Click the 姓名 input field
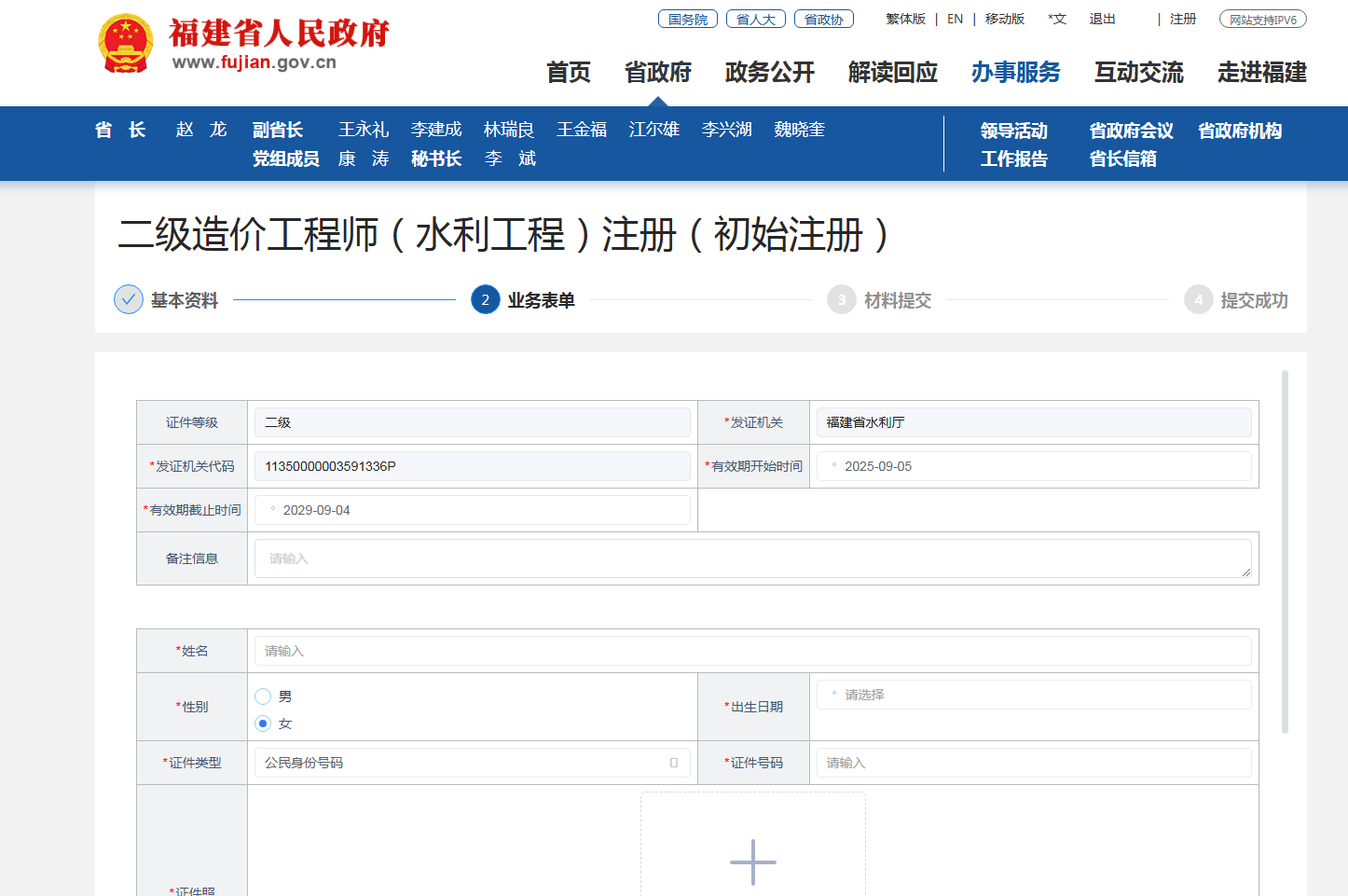This screenshot has height=896, width=1348. 752,651
